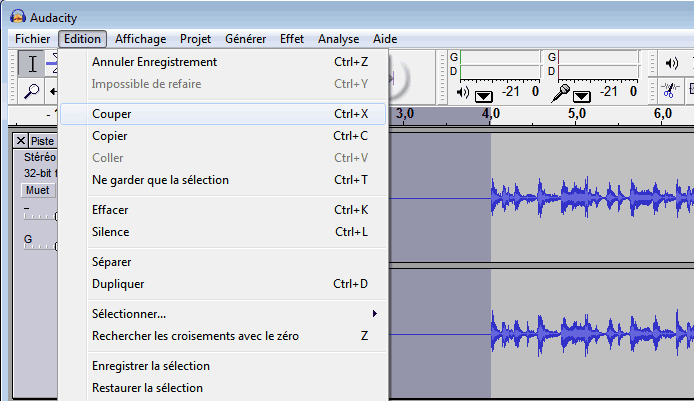
Task: Click the 5,0 mark on timeline ruler
Action: point(576,115)
